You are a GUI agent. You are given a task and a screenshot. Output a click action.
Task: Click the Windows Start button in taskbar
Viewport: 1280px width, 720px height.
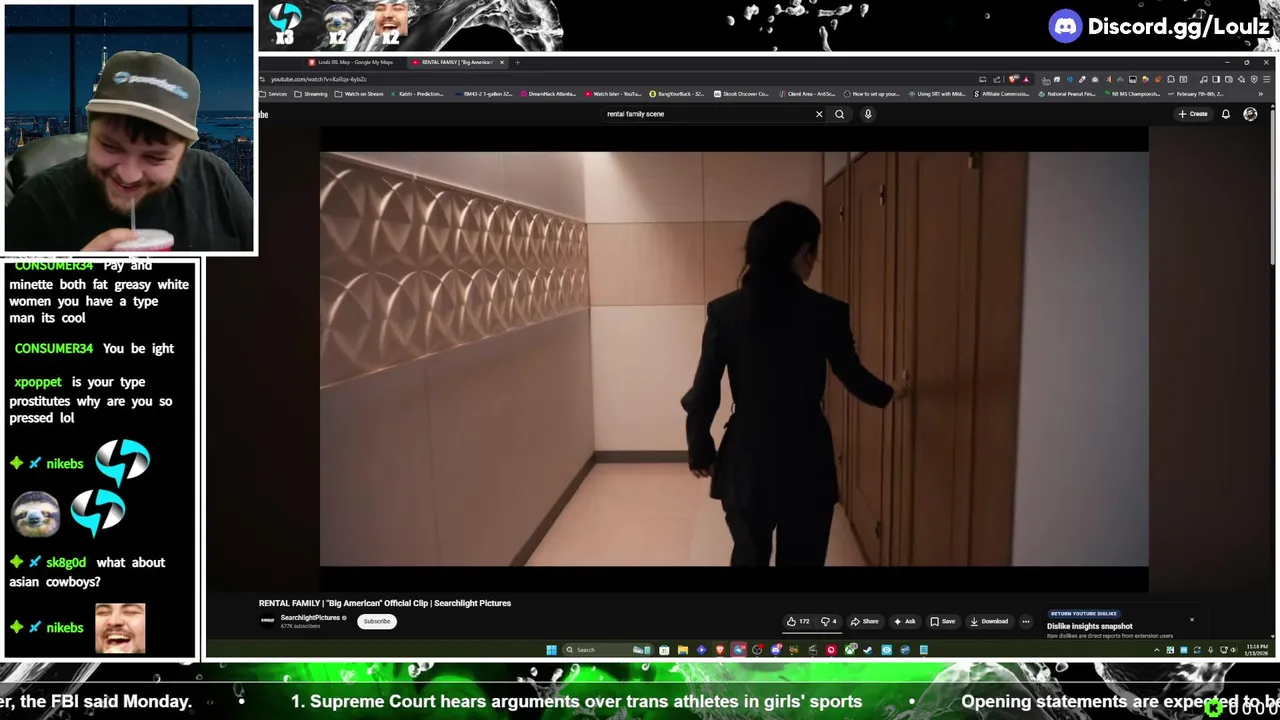(x=551, y=650)
